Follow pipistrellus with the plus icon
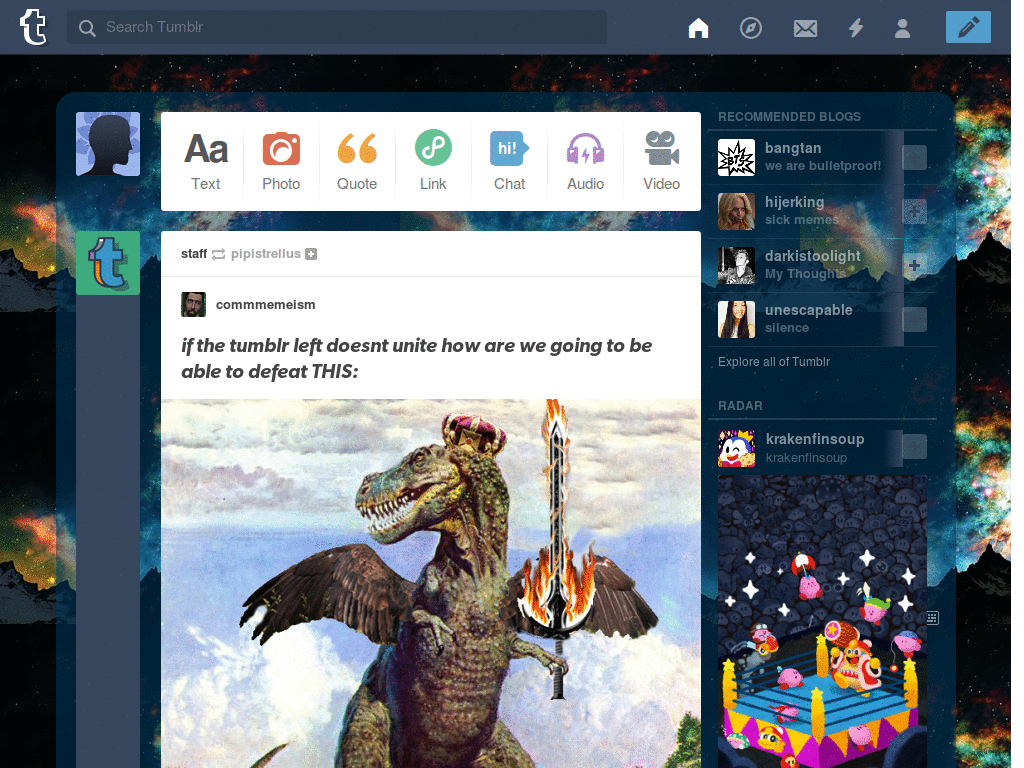The height and width of the screenshot is (768, 1024). click(x=312, y=254)
